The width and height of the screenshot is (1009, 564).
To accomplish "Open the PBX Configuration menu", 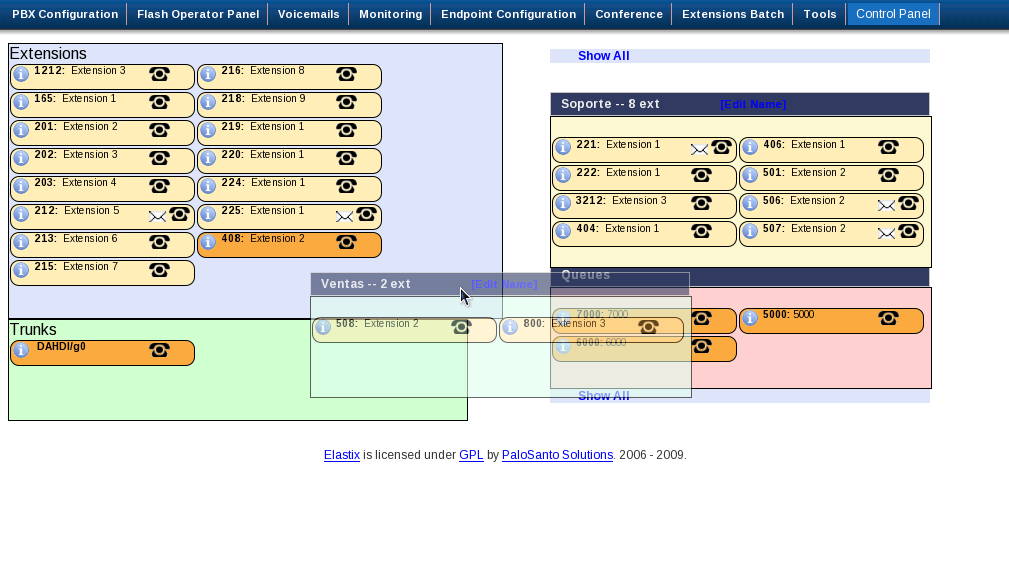I will (x=65, y=14).
